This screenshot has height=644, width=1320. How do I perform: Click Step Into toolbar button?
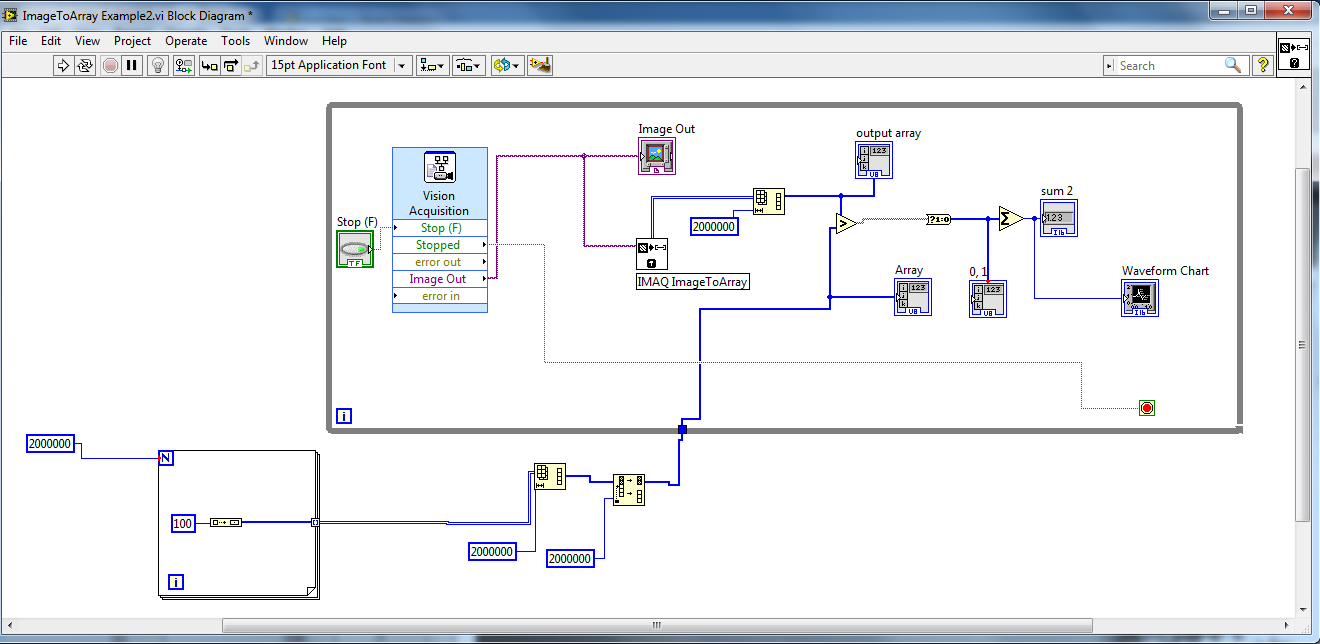[x=209, y=65]
